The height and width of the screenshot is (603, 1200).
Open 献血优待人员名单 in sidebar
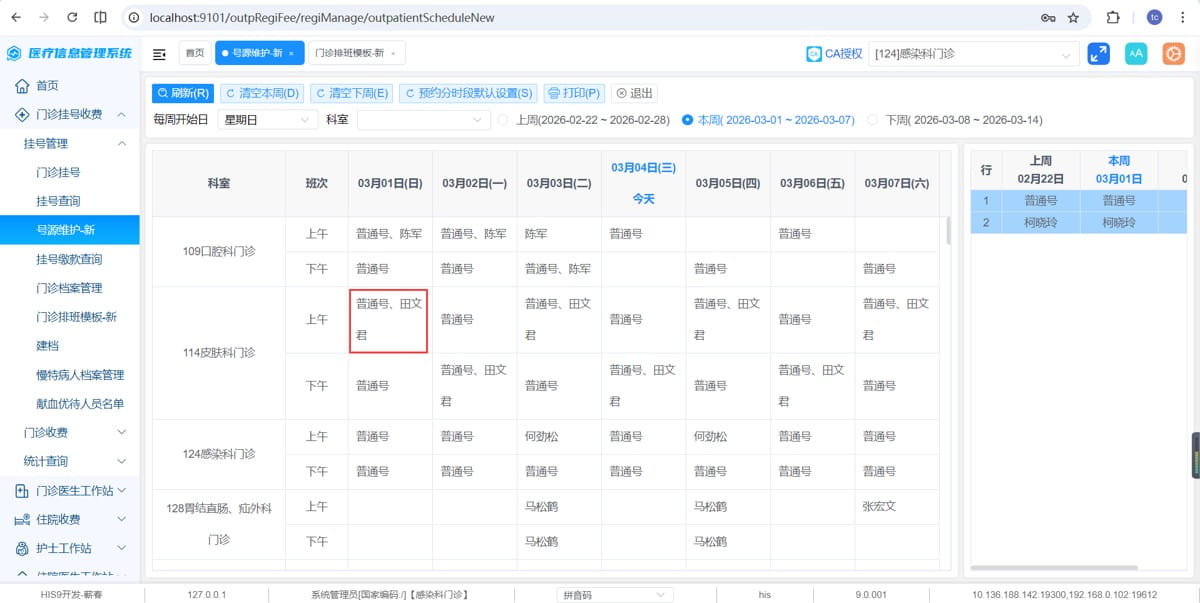click(80, 405)
